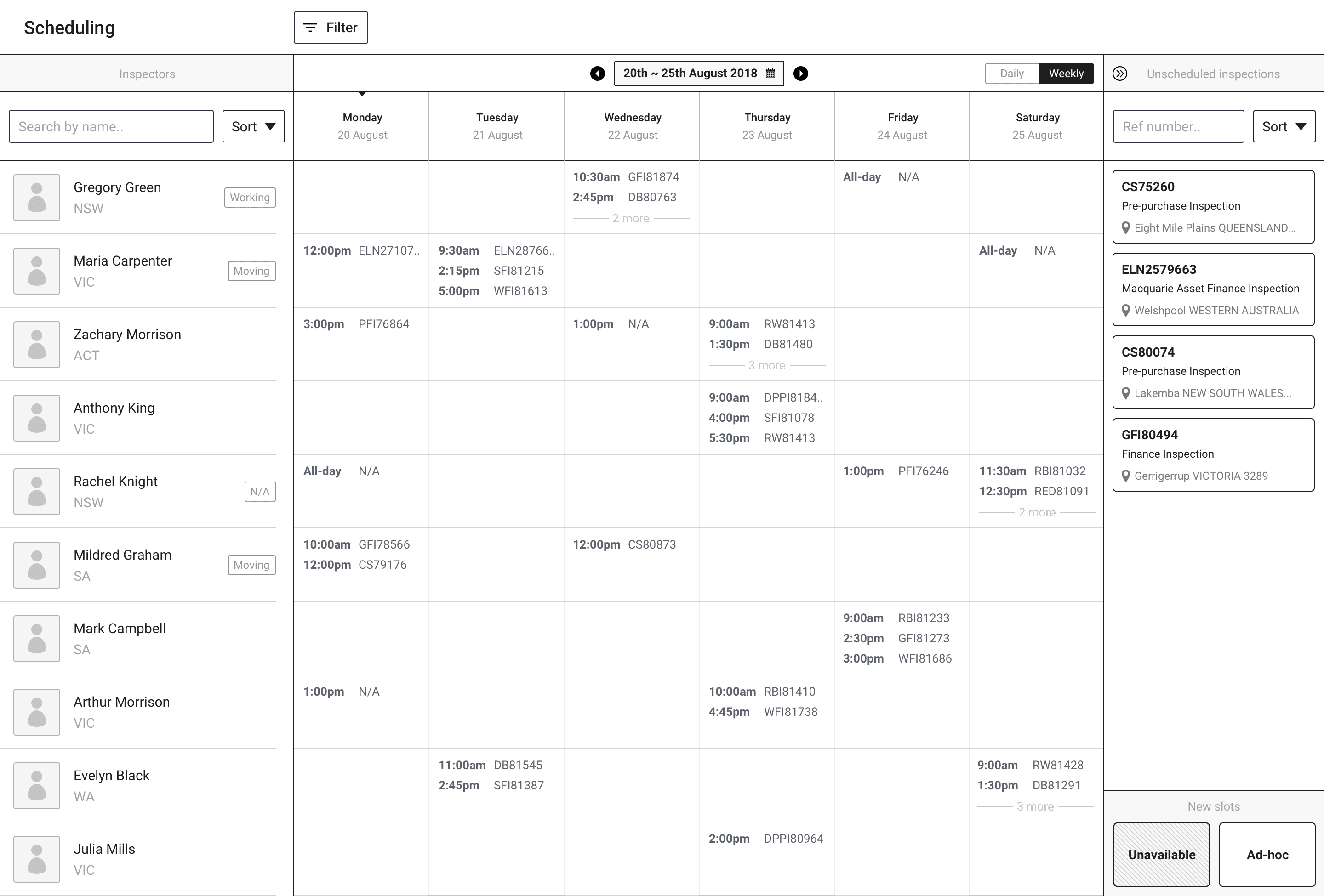Open the unscheduled inspections Sort dropdown

1284,126
